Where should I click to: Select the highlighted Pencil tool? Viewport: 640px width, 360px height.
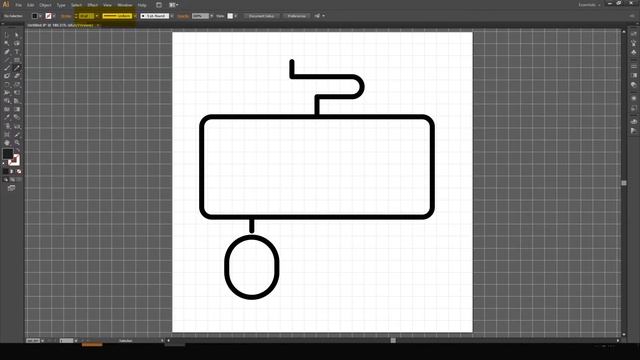[17, 68]
